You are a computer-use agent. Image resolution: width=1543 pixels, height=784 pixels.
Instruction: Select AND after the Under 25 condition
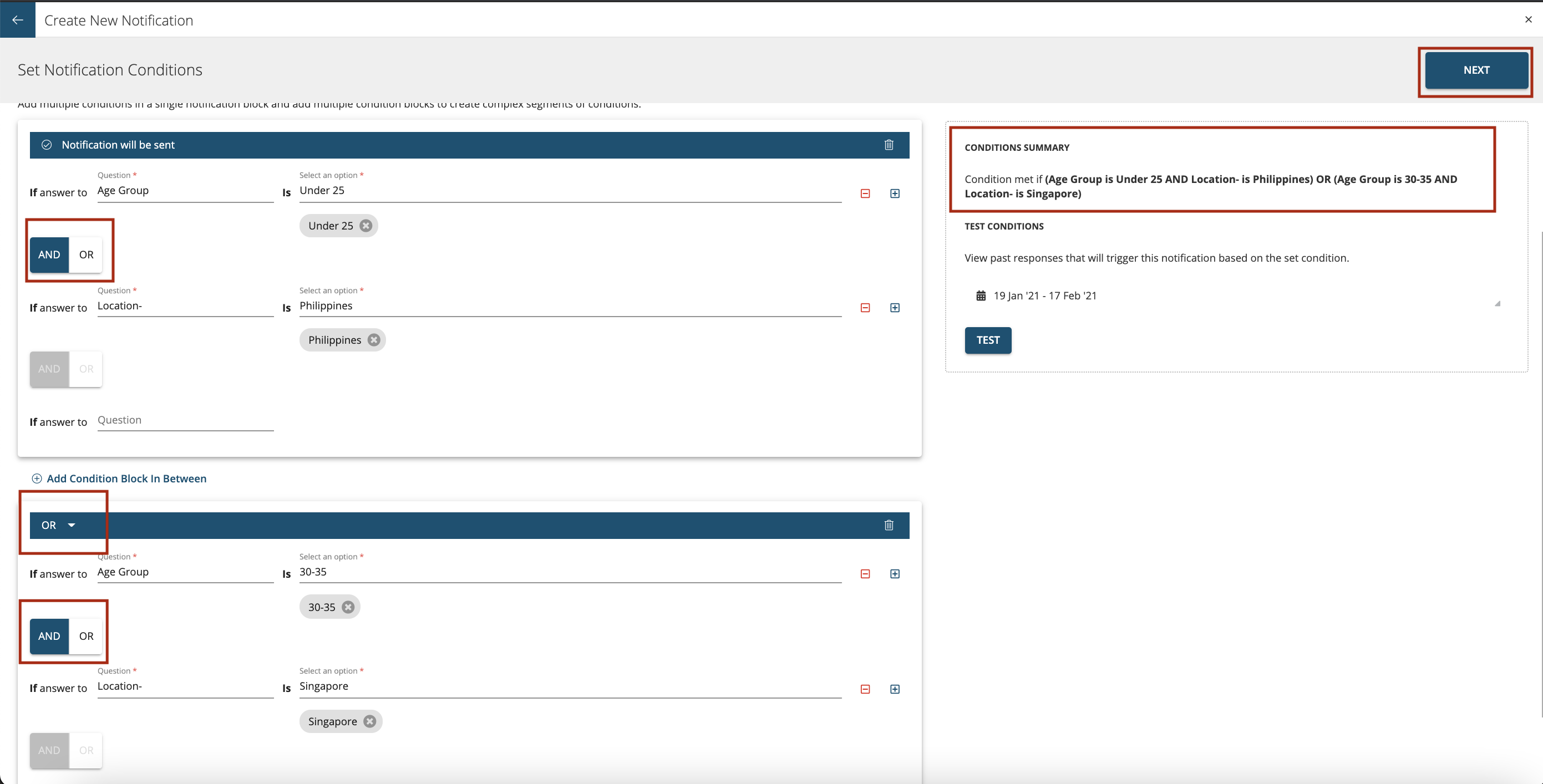pyautogui.click(x=49, y=255)
